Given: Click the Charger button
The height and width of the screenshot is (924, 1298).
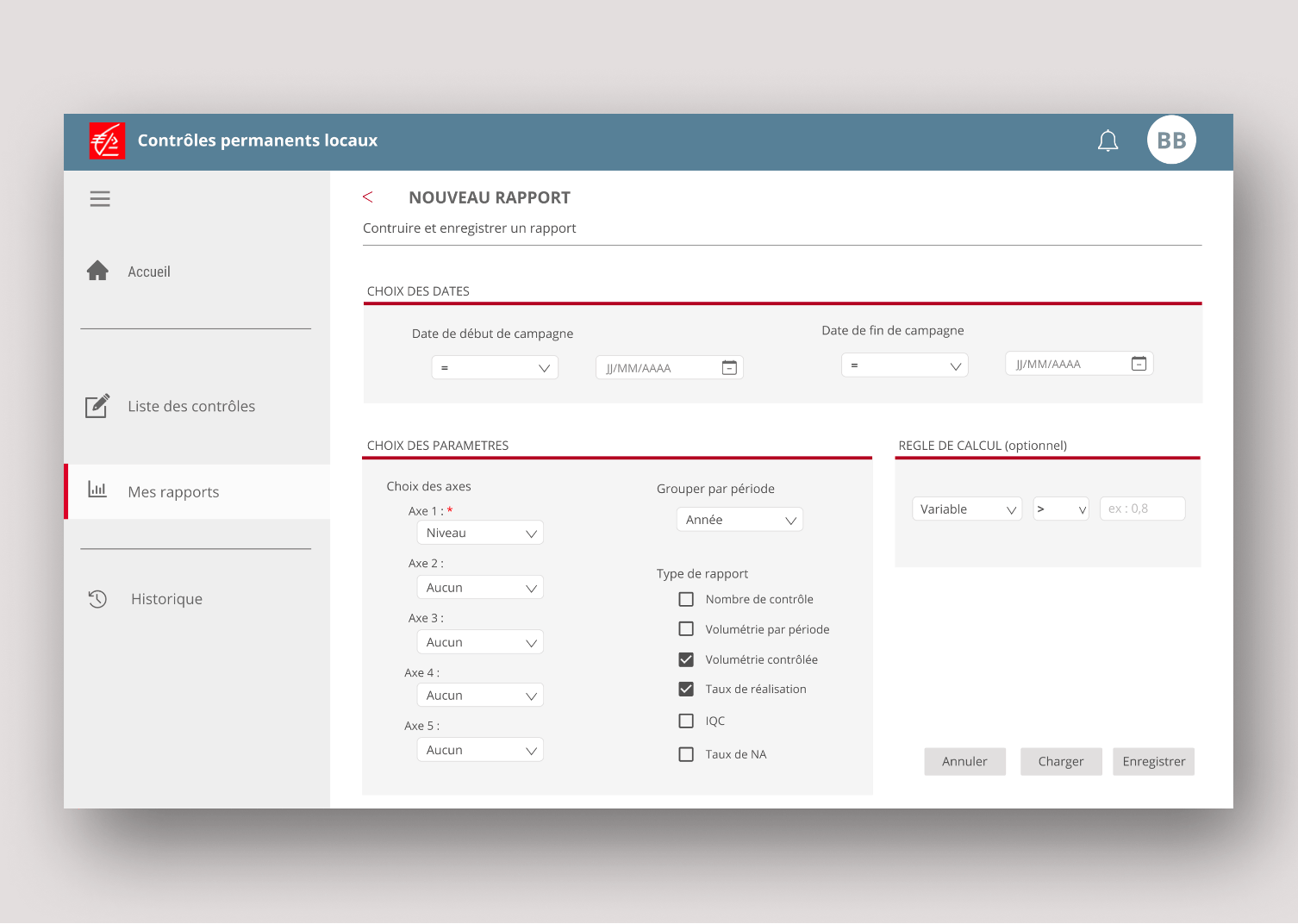Looking at the screenshot, I should tap(1060, 761).
